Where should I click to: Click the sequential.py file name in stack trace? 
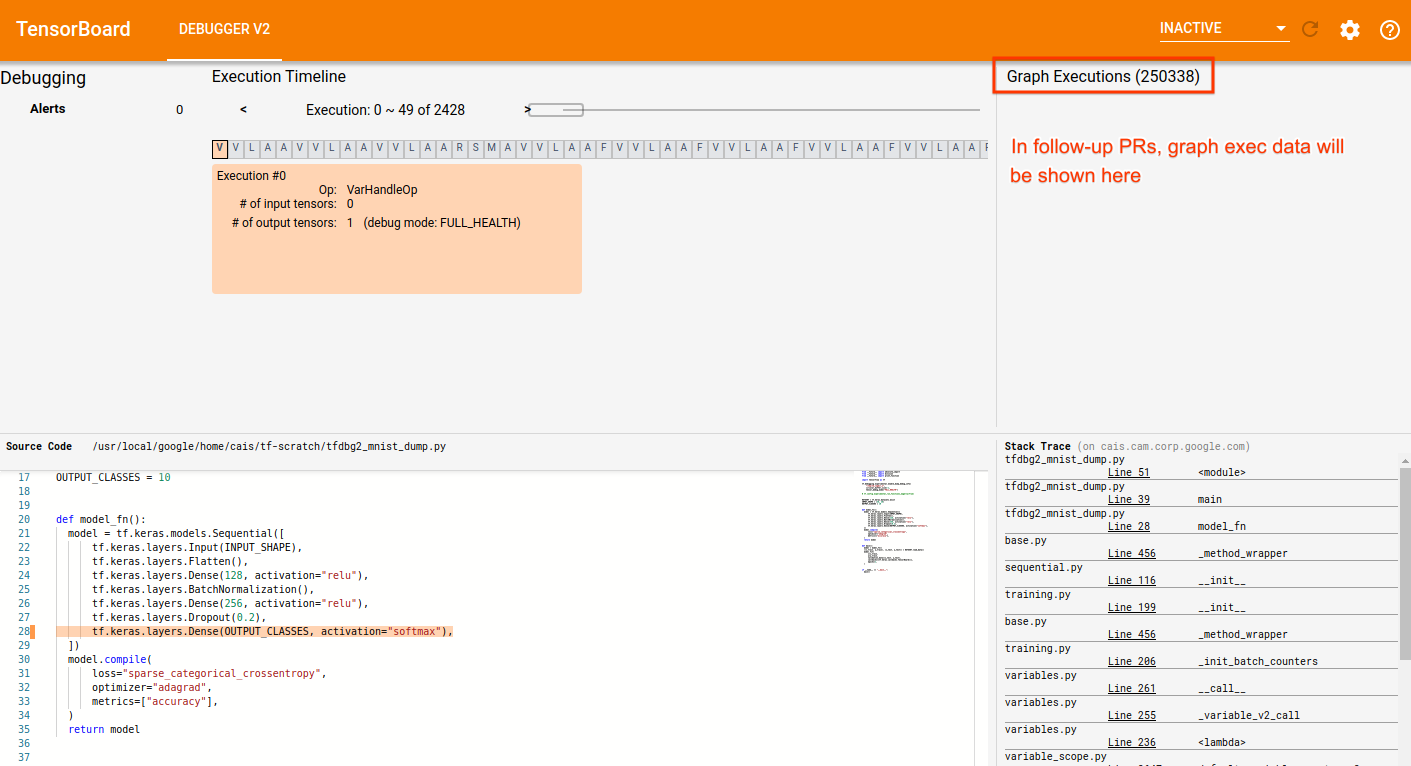pos(1044,567)
